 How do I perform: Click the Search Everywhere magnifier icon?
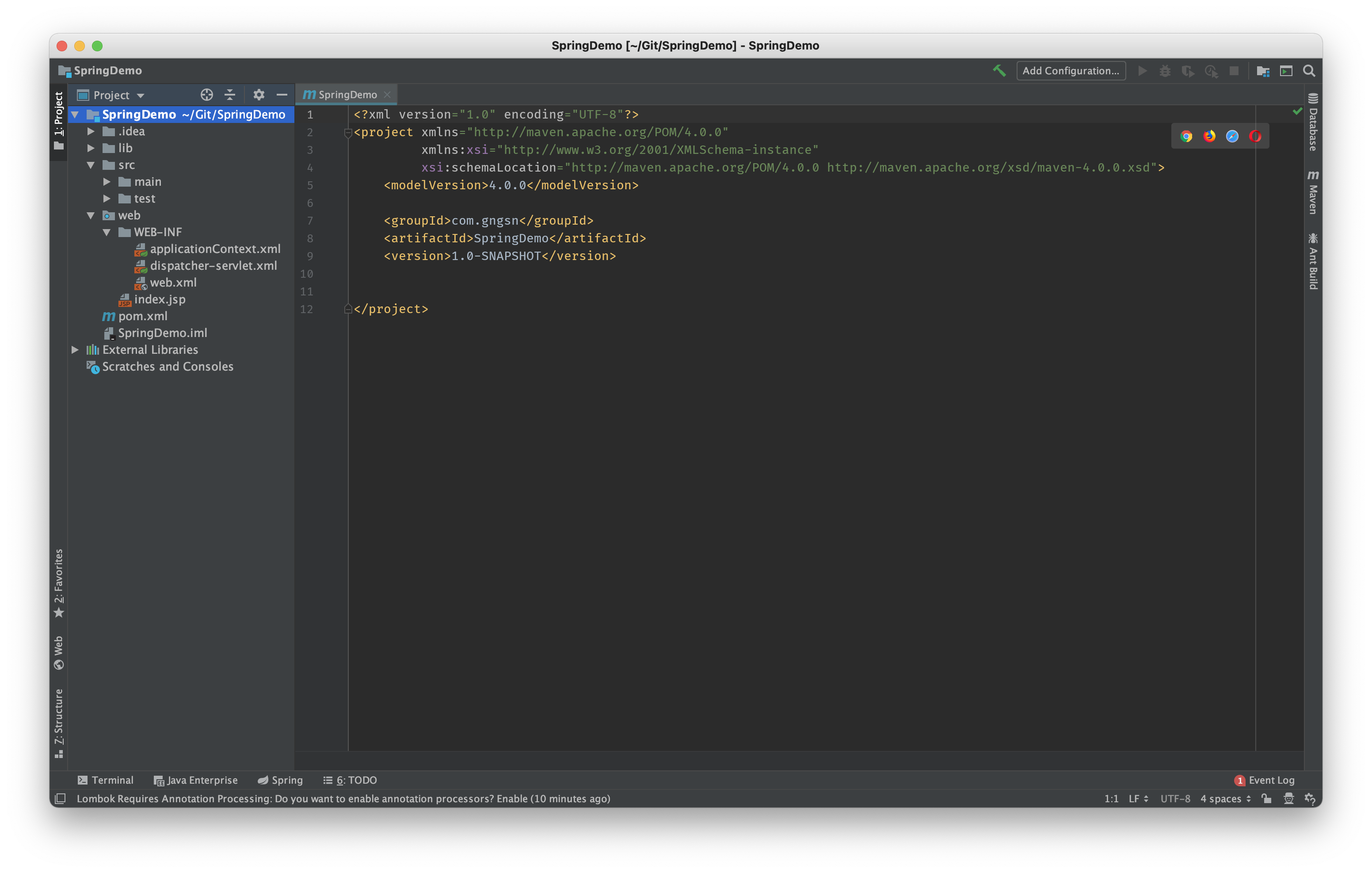point(1309,71)
